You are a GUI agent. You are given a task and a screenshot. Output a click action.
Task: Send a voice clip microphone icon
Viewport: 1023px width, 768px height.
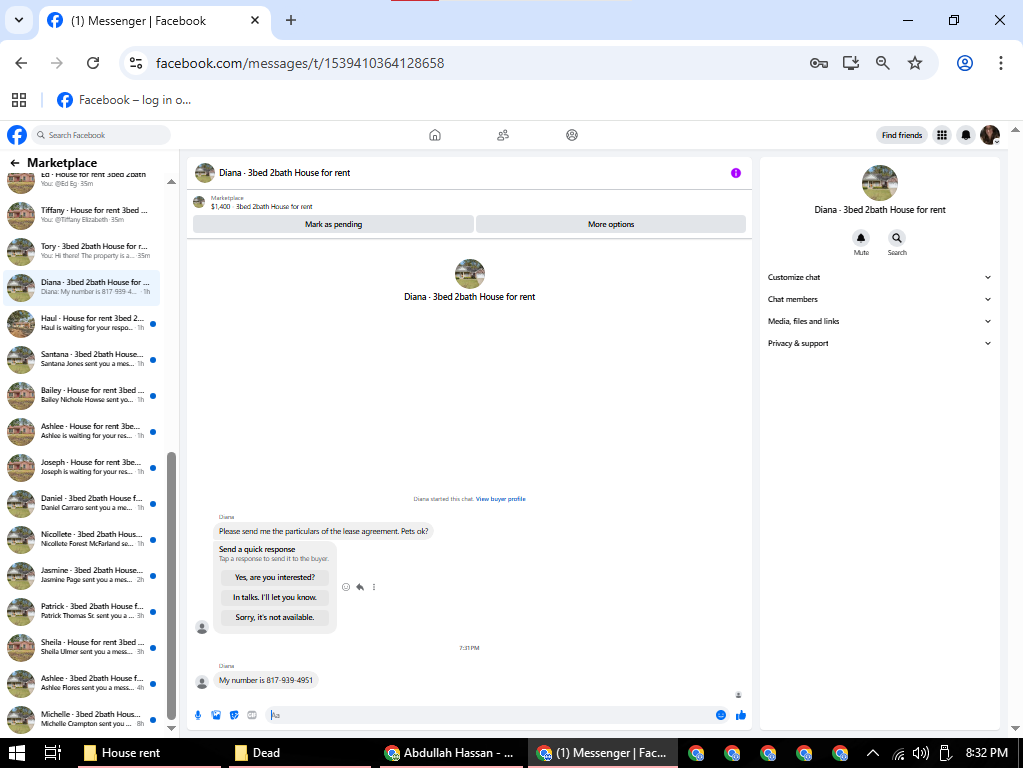click(x=198, y=715)
